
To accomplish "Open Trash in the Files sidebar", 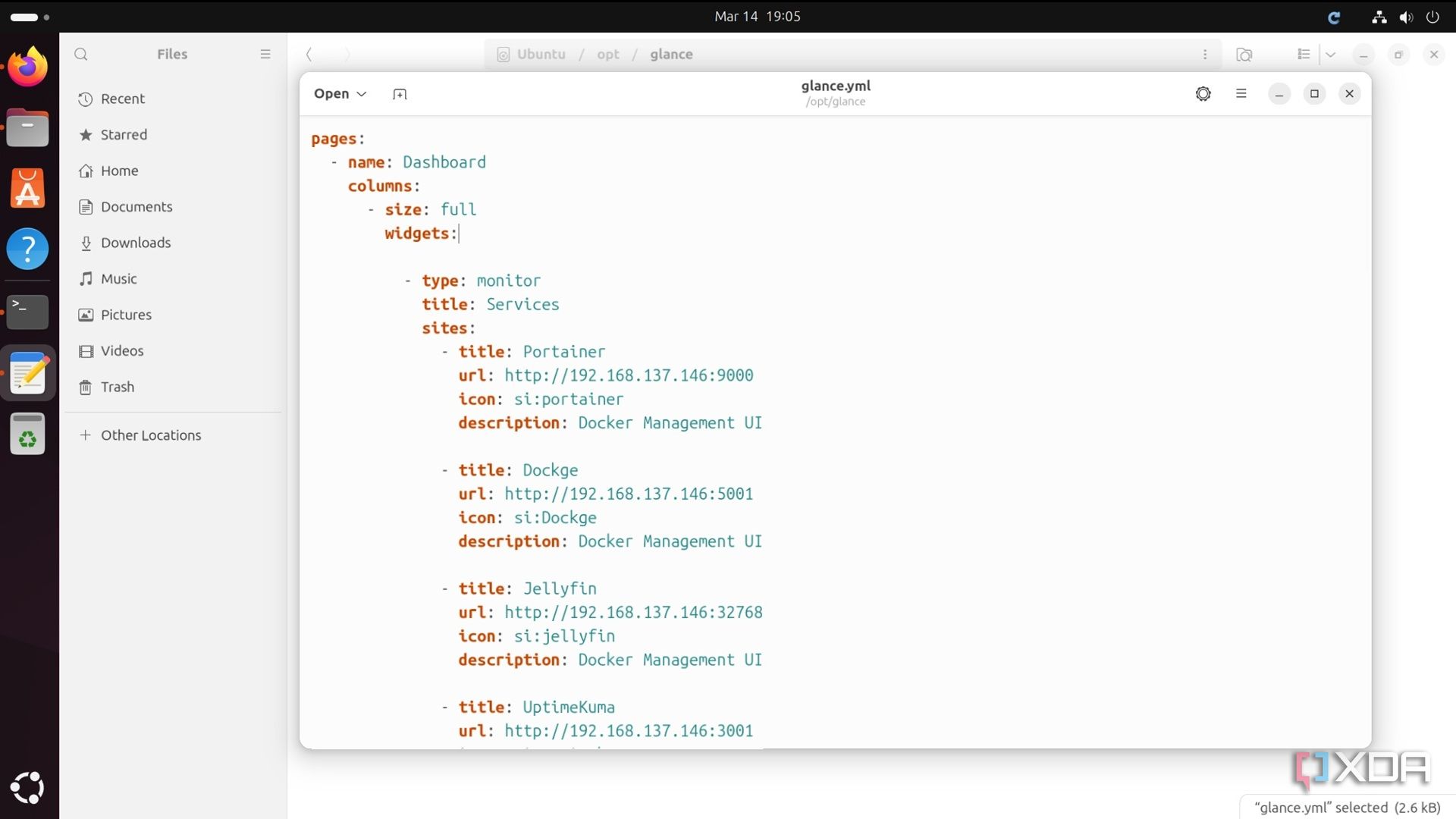I will 173,387.
